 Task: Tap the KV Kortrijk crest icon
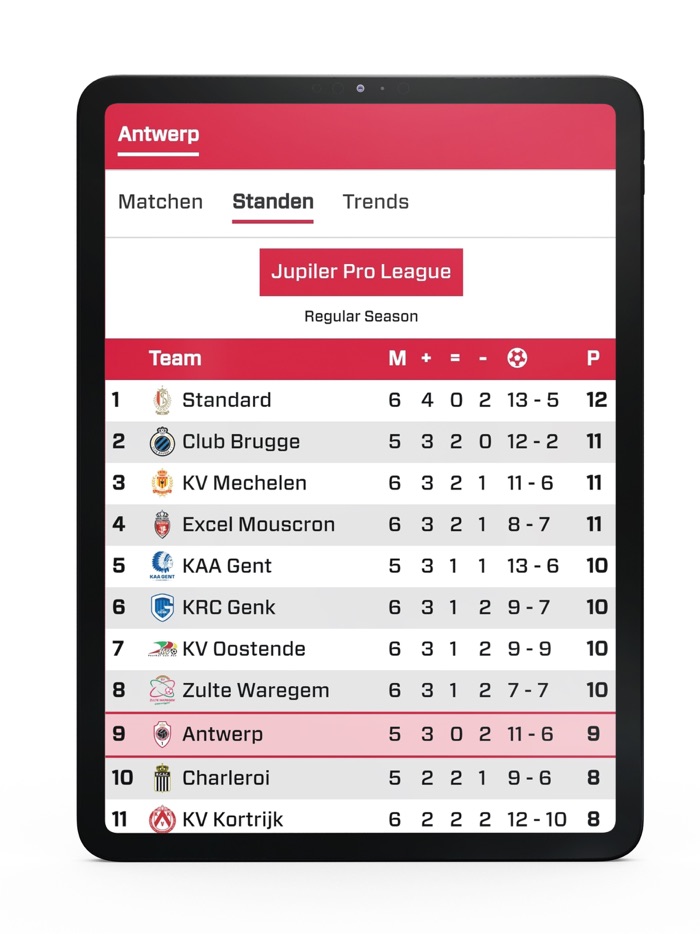tap(162, 819)
